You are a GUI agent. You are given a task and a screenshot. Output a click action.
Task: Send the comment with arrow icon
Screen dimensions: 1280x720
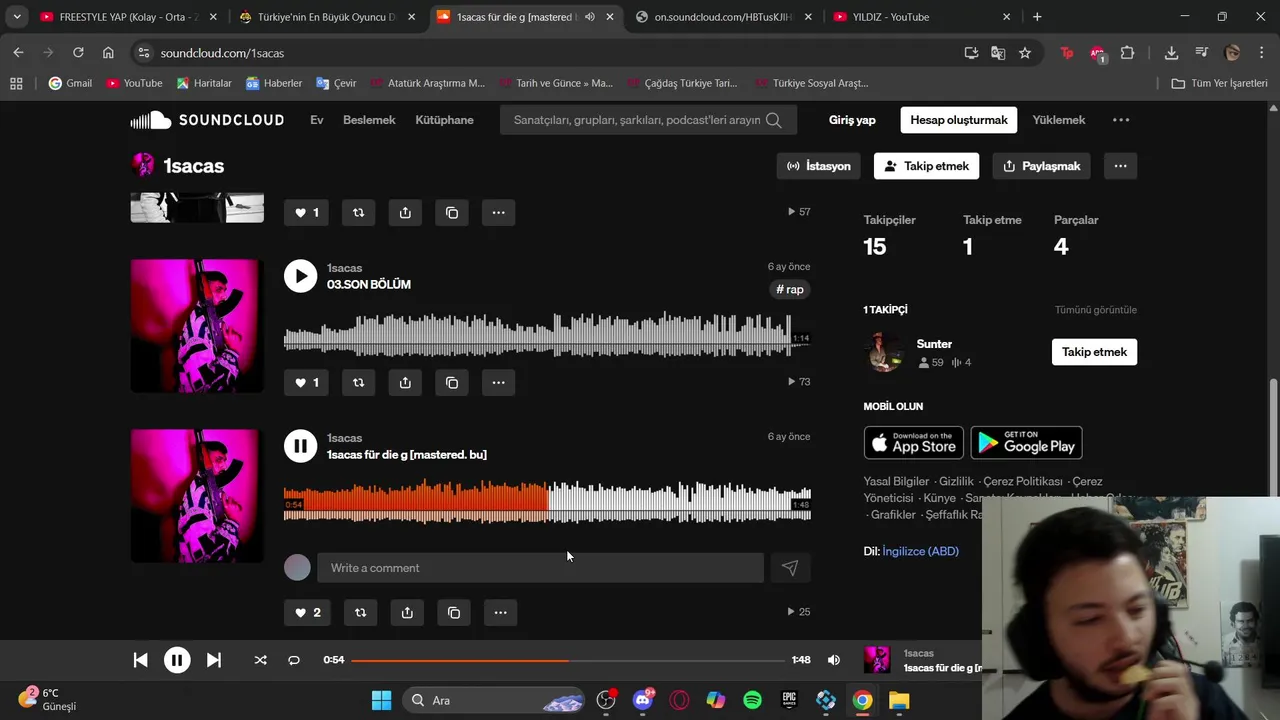click(x=790, y=568)
